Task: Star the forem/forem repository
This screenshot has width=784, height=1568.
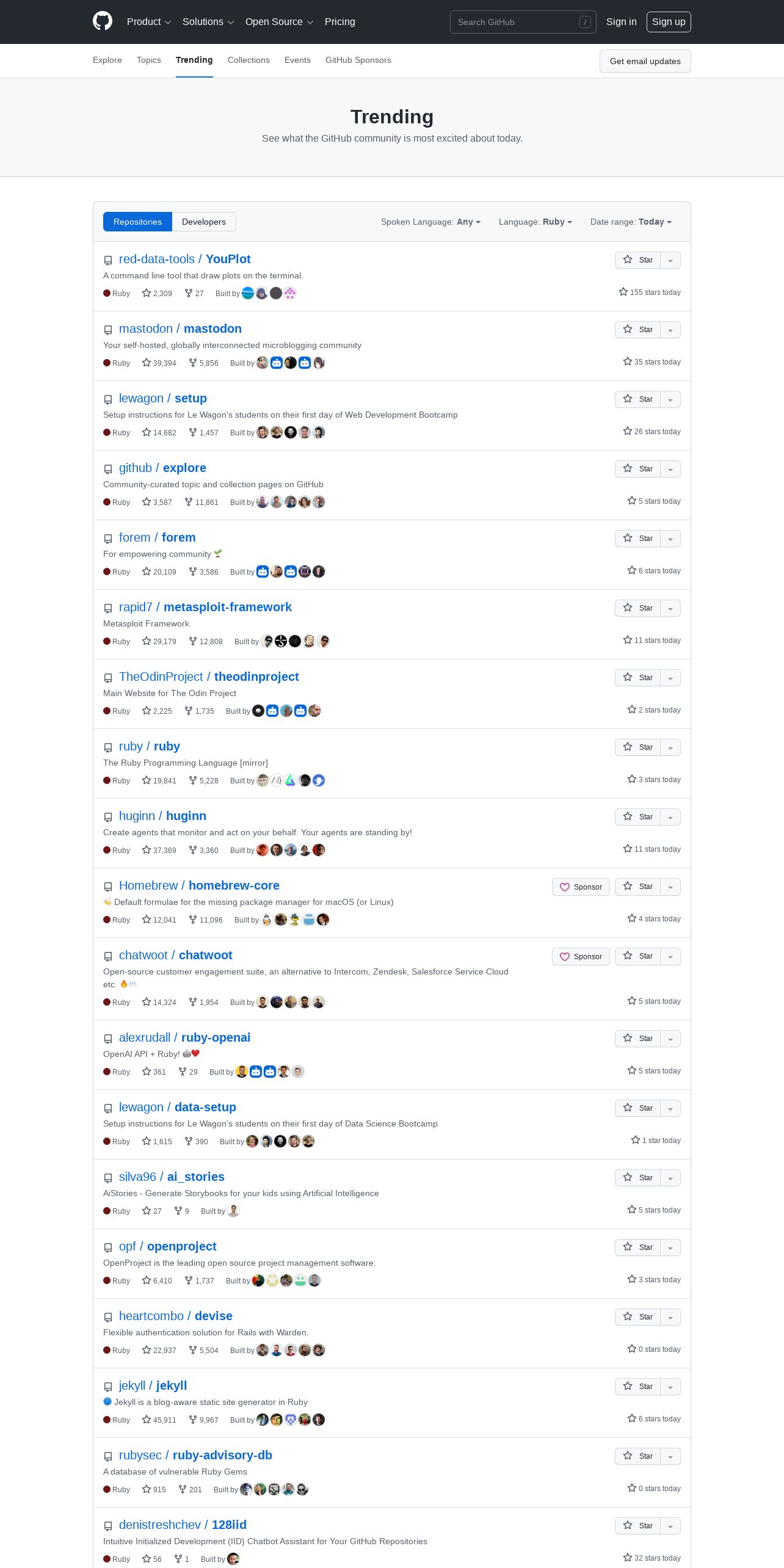Action: pos(637,539)
